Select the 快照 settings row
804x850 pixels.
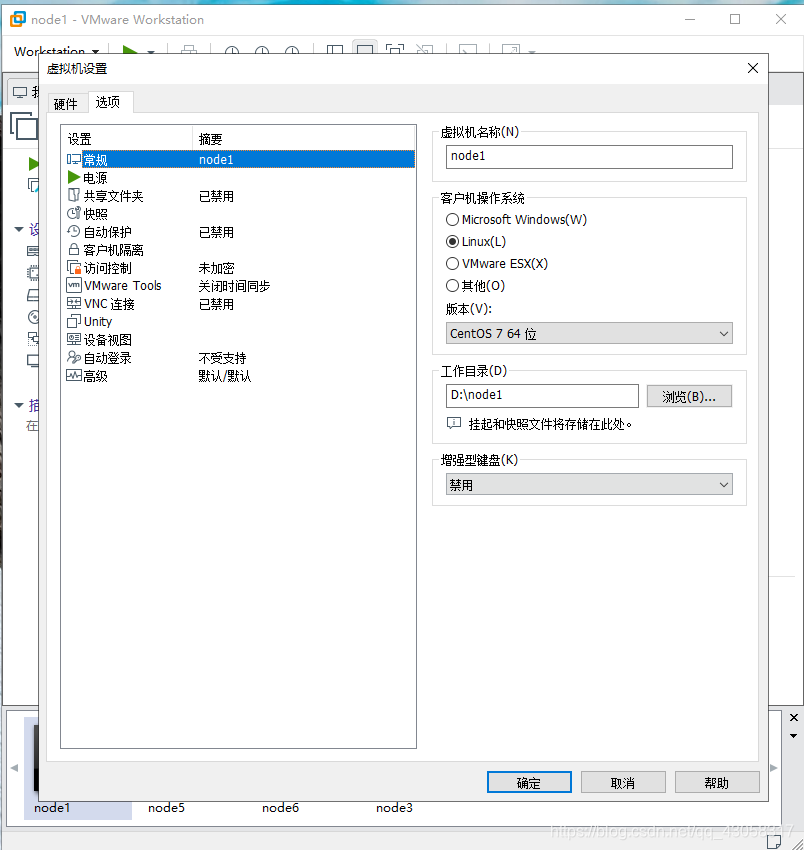240,214
